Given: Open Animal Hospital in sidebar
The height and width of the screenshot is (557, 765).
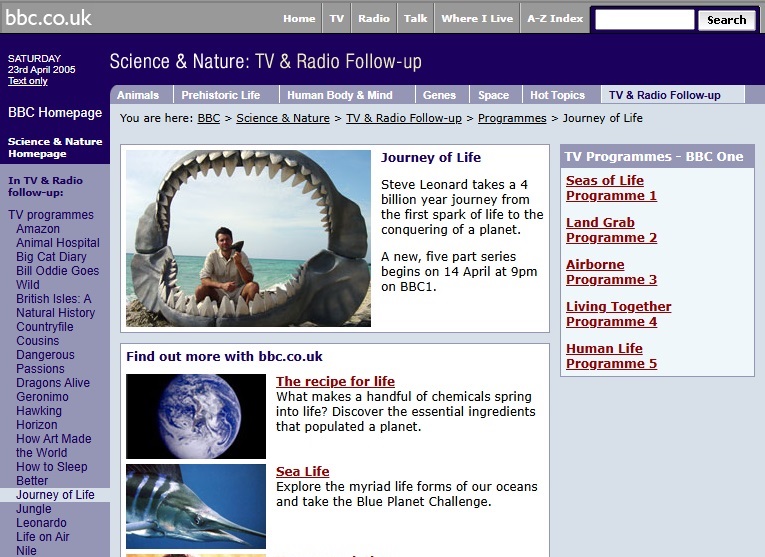Looking at the screenshot, I should [58, 243].
